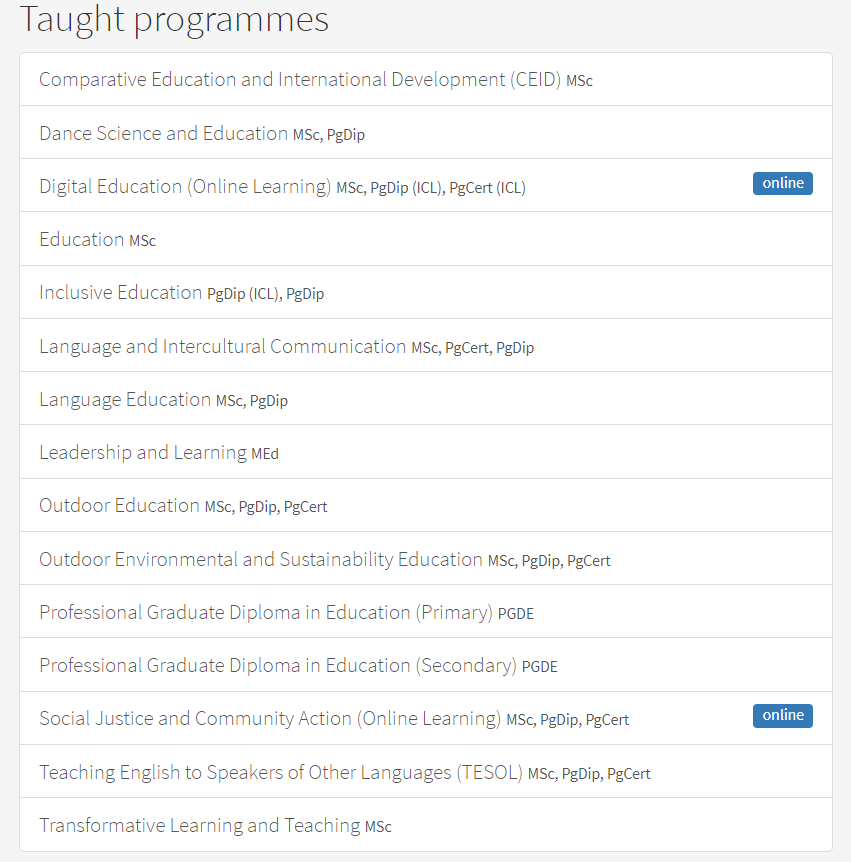
Task: Open Comparative Education and International Development MSc
Action: point(301,80)
